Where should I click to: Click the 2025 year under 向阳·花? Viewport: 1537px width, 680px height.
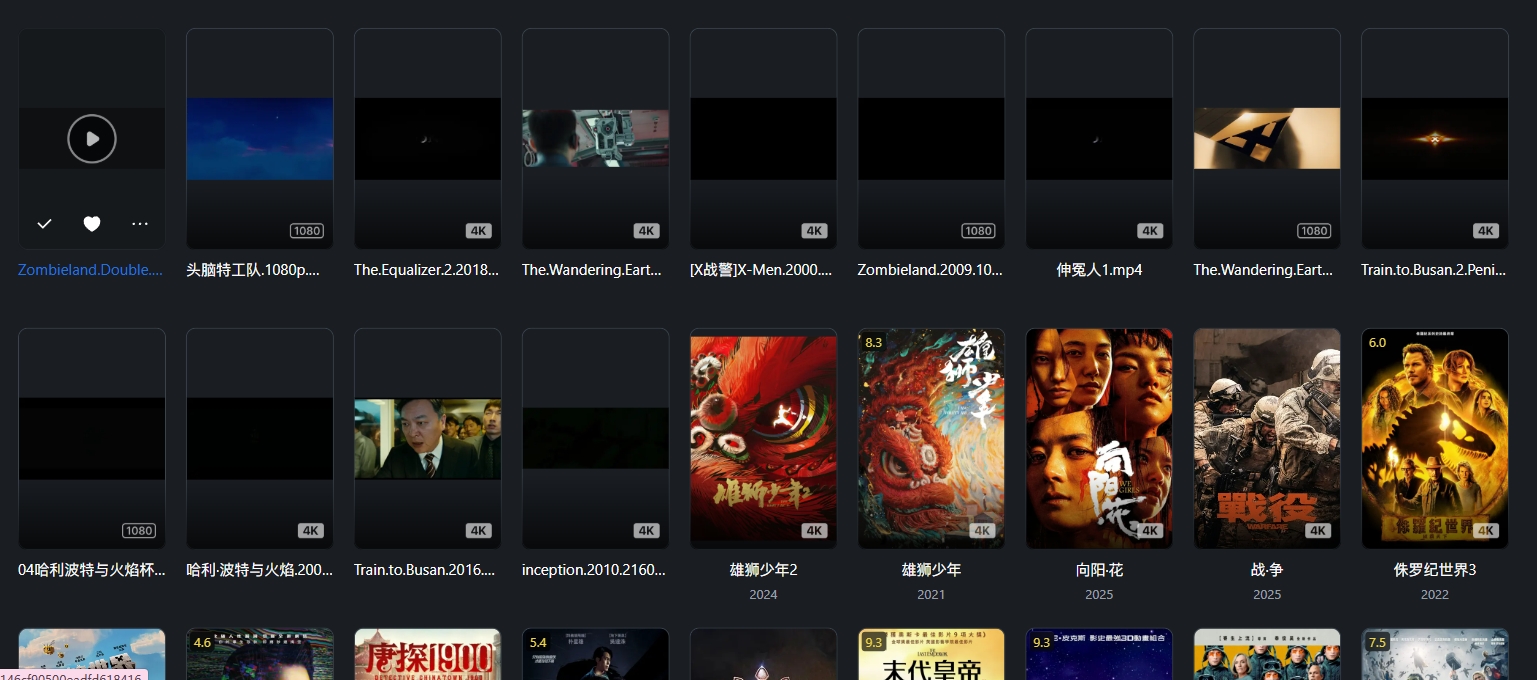tap(1099, 595)
